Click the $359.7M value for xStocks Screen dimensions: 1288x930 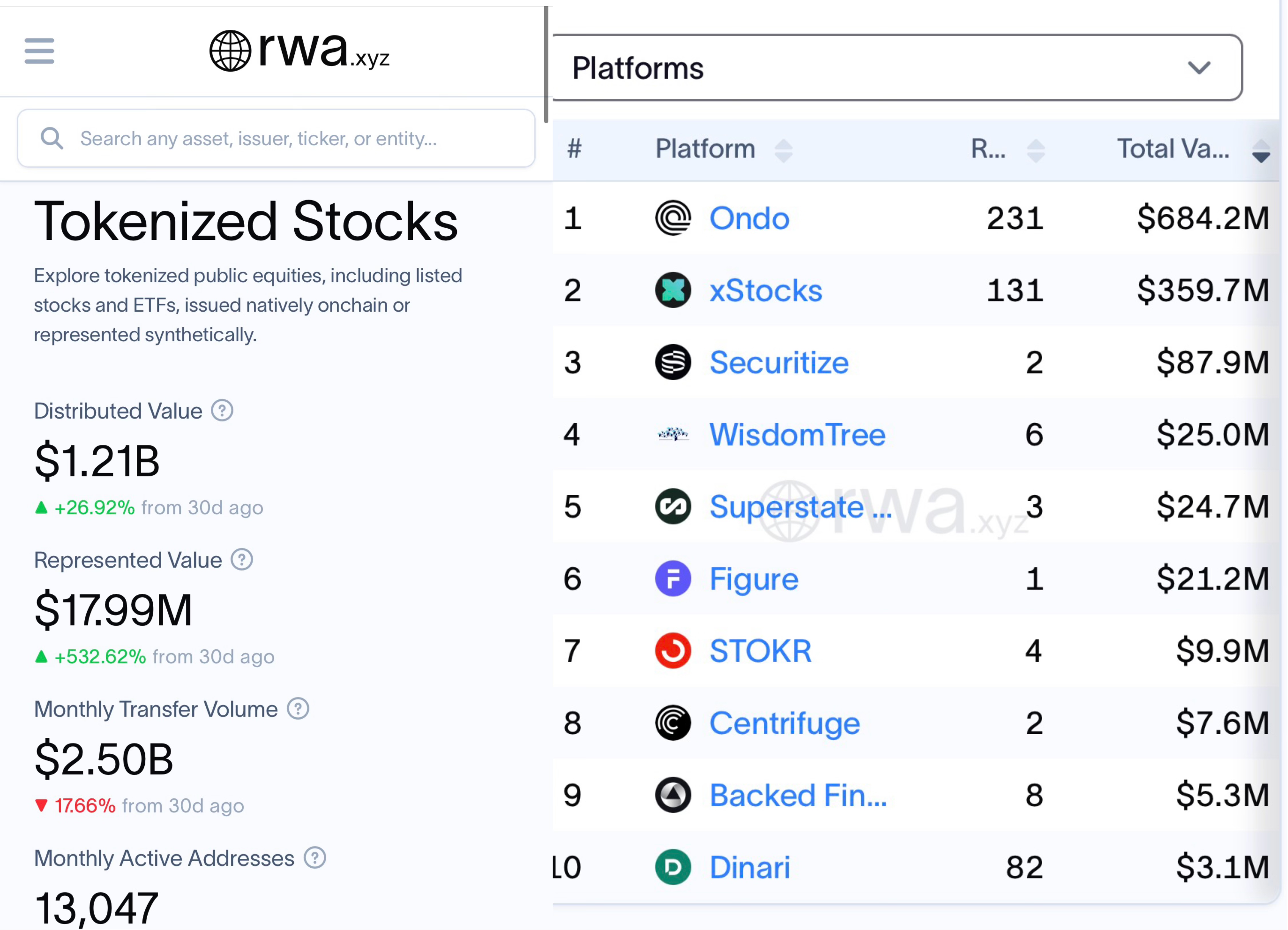(x=1203, y=290)
